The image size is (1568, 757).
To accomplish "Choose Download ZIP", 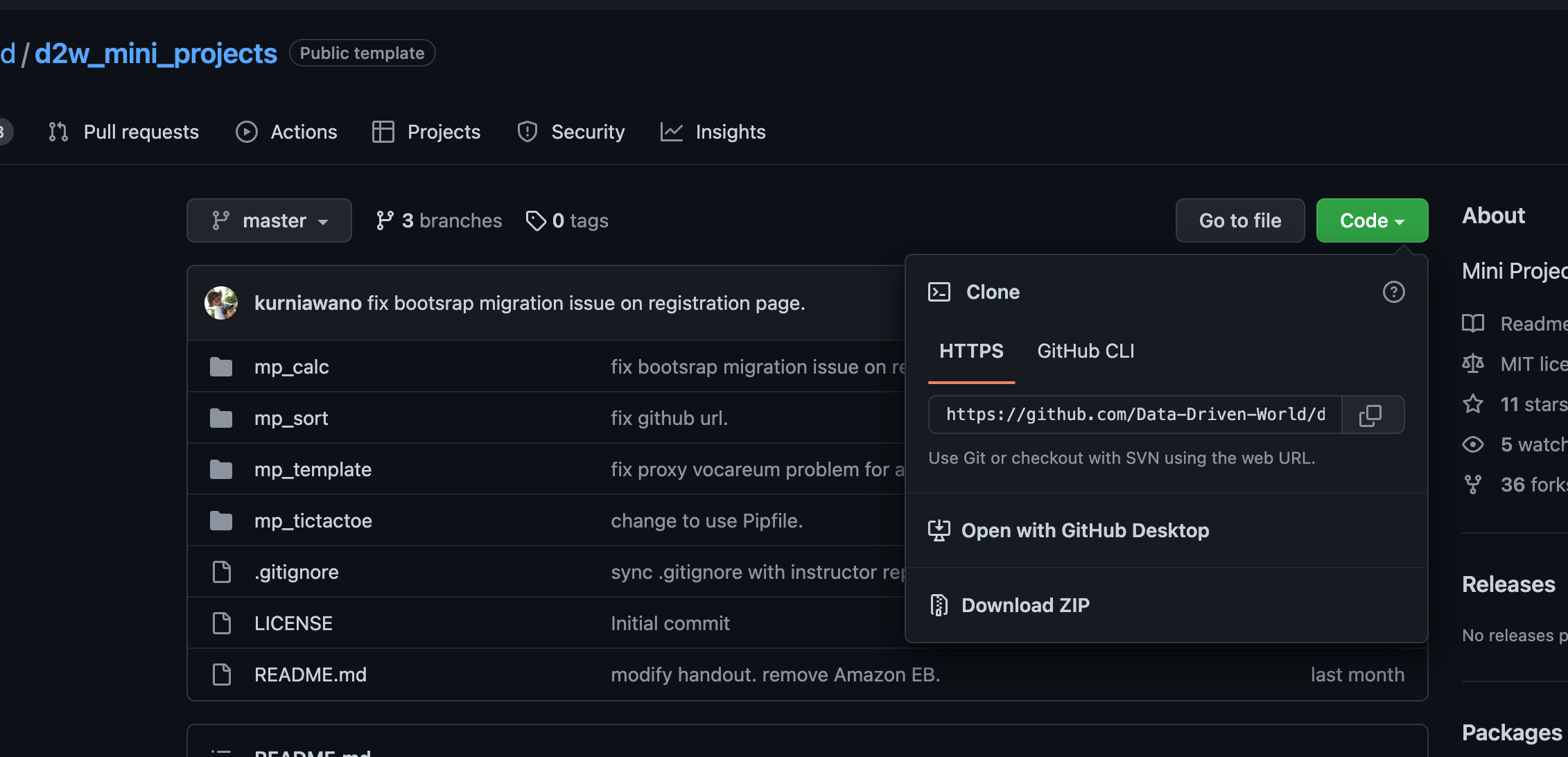I will (x=1025, y=605).
